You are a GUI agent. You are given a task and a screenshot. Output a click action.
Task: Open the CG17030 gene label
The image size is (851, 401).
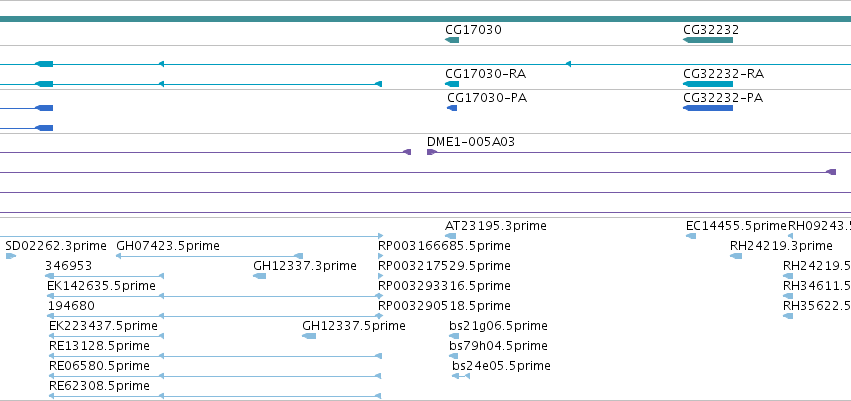click(x=473, y=30)
